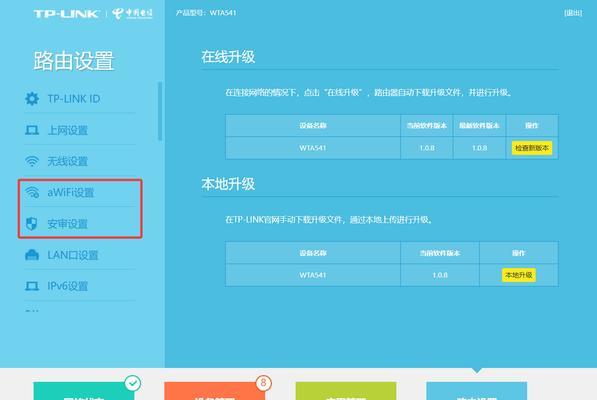The width and height of the screenshot is (597, 400).
Task: Open the orange bottom tab with badge 8
Action: [215, 391]
